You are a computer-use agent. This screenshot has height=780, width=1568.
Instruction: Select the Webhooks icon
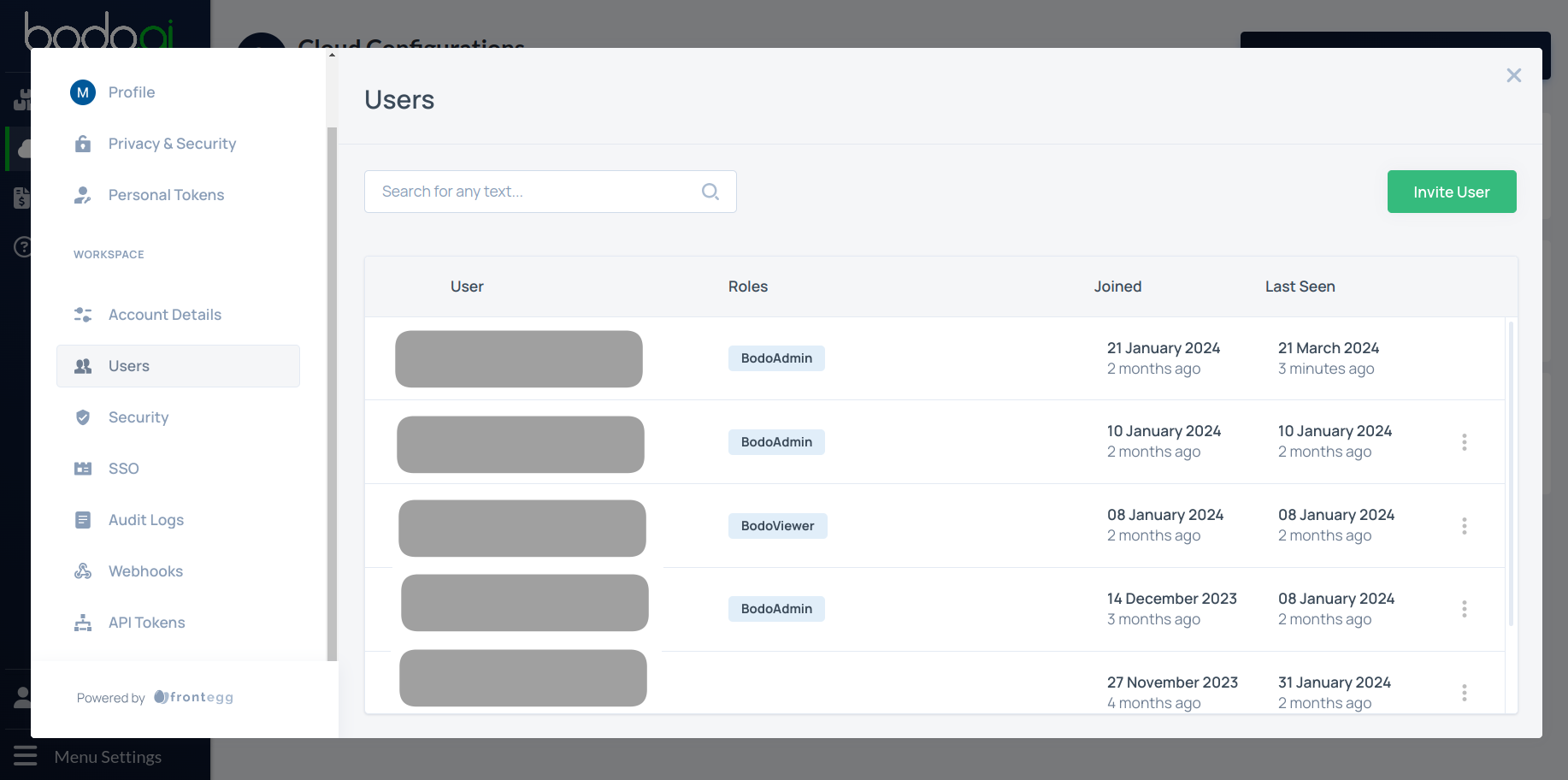point(82,570)
